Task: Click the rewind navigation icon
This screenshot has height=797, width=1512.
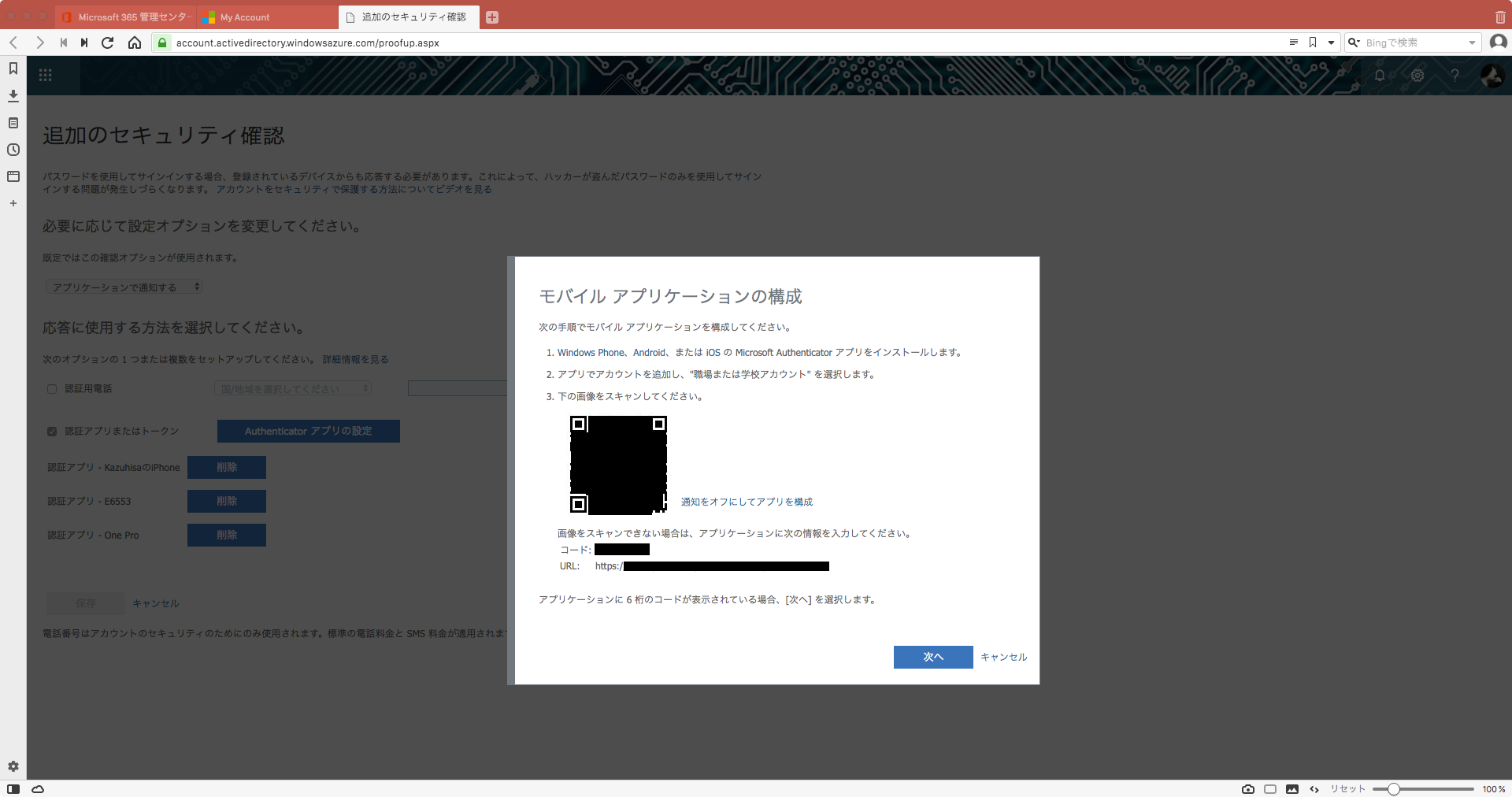Action: coord(63,43)
